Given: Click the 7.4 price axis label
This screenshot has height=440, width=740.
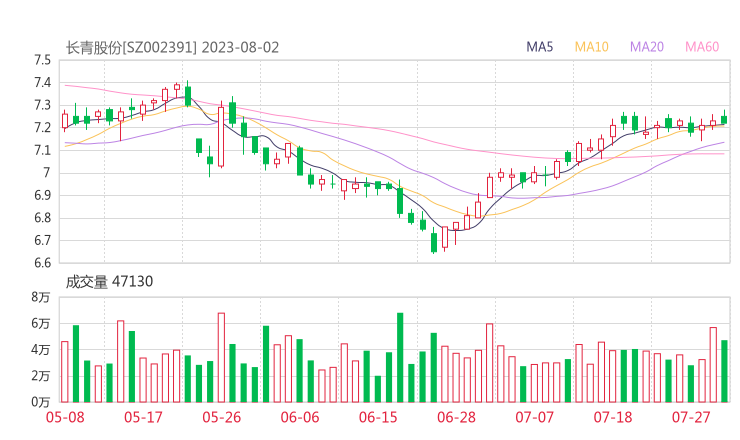Looking at the screenshot, I should point(42,83).
